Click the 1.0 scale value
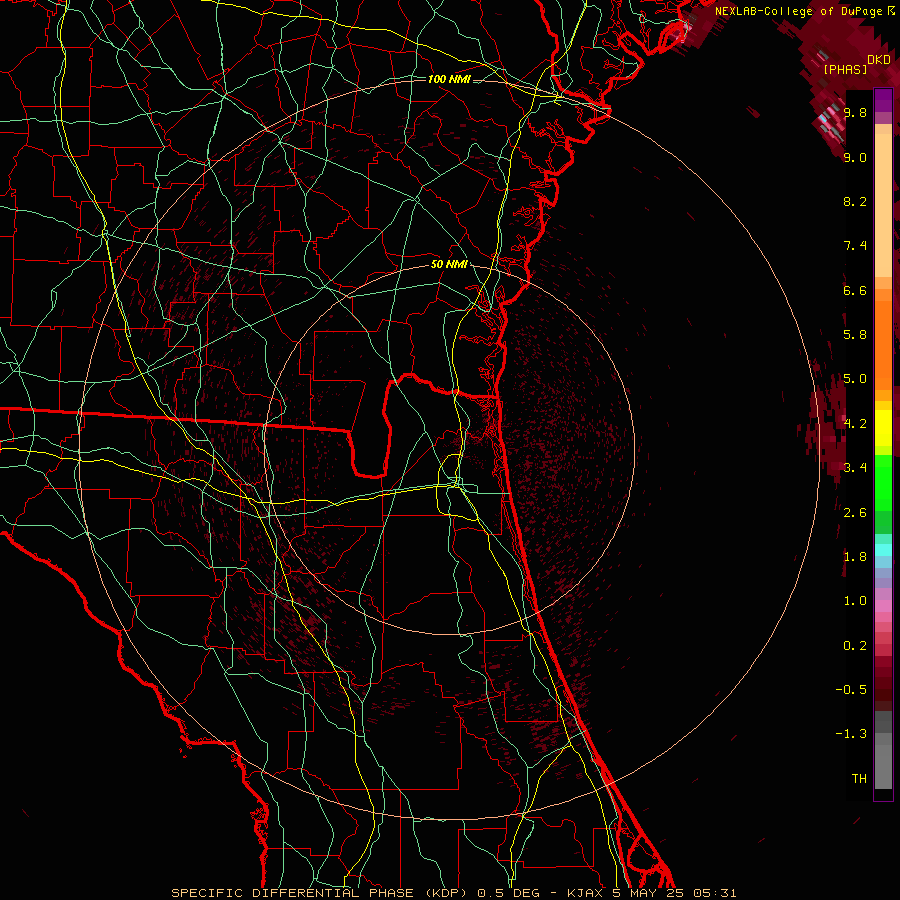 click(x=855, y=601)
